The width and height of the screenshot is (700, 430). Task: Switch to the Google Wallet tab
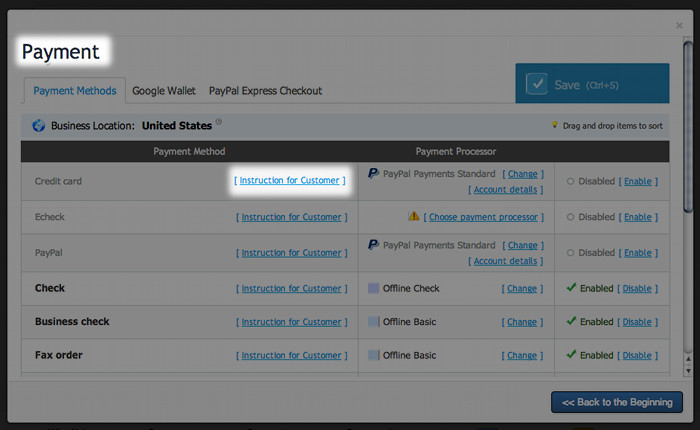[x=164, y=91]
